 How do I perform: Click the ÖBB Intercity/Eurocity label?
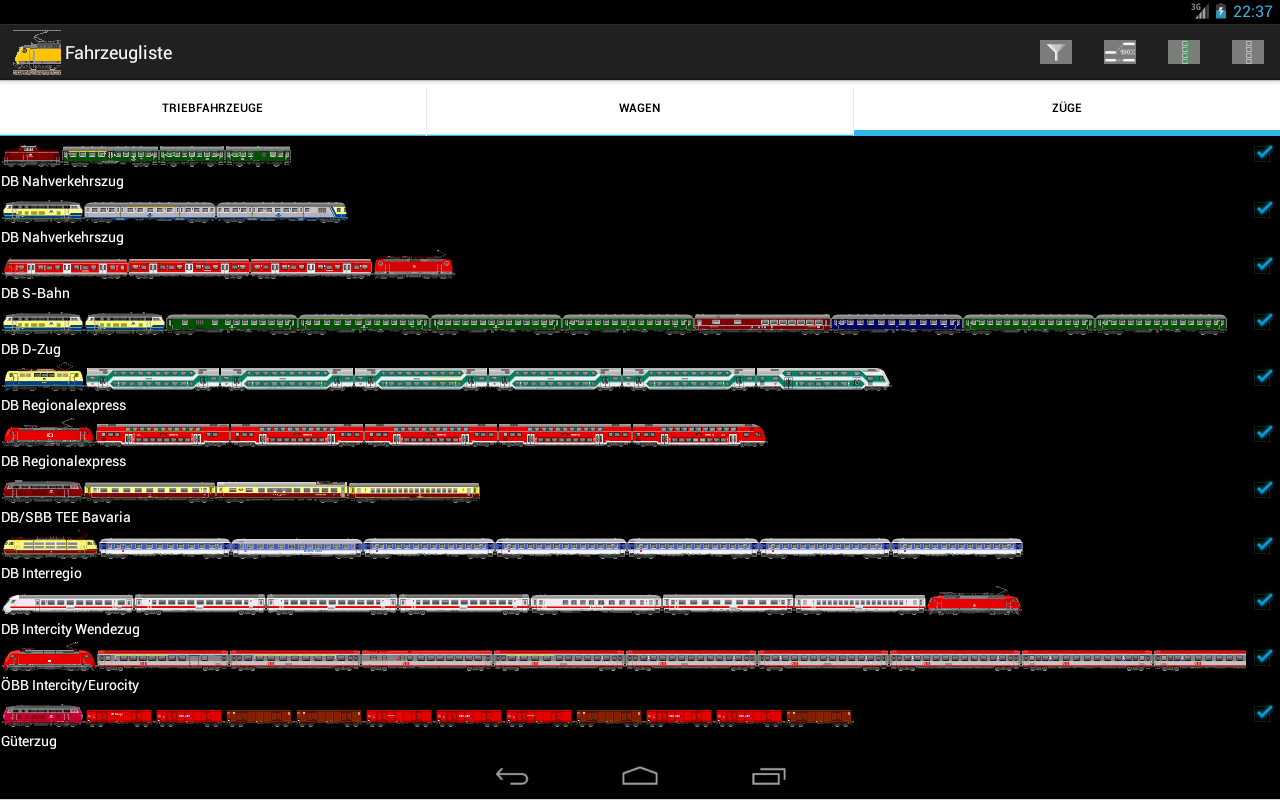(x=70, y=686)
